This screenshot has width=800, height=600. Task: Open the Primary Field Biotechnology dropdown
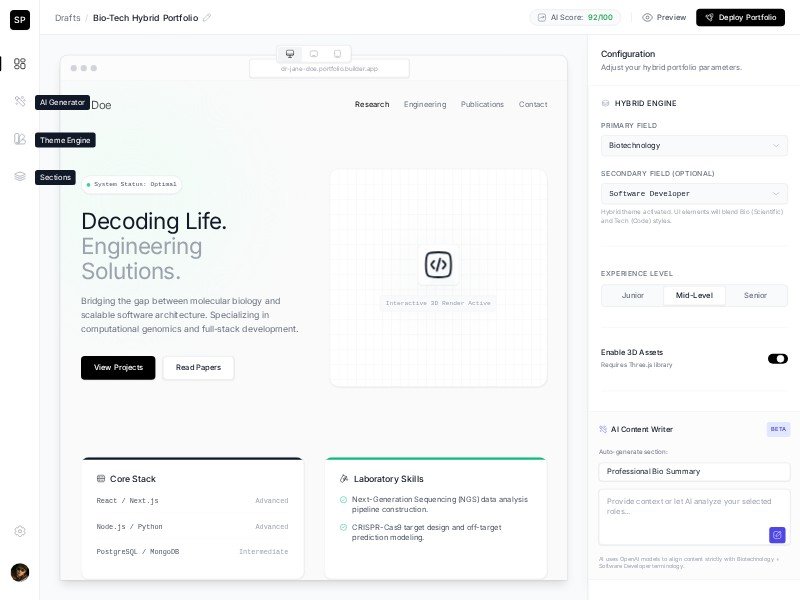coord(694,146)
